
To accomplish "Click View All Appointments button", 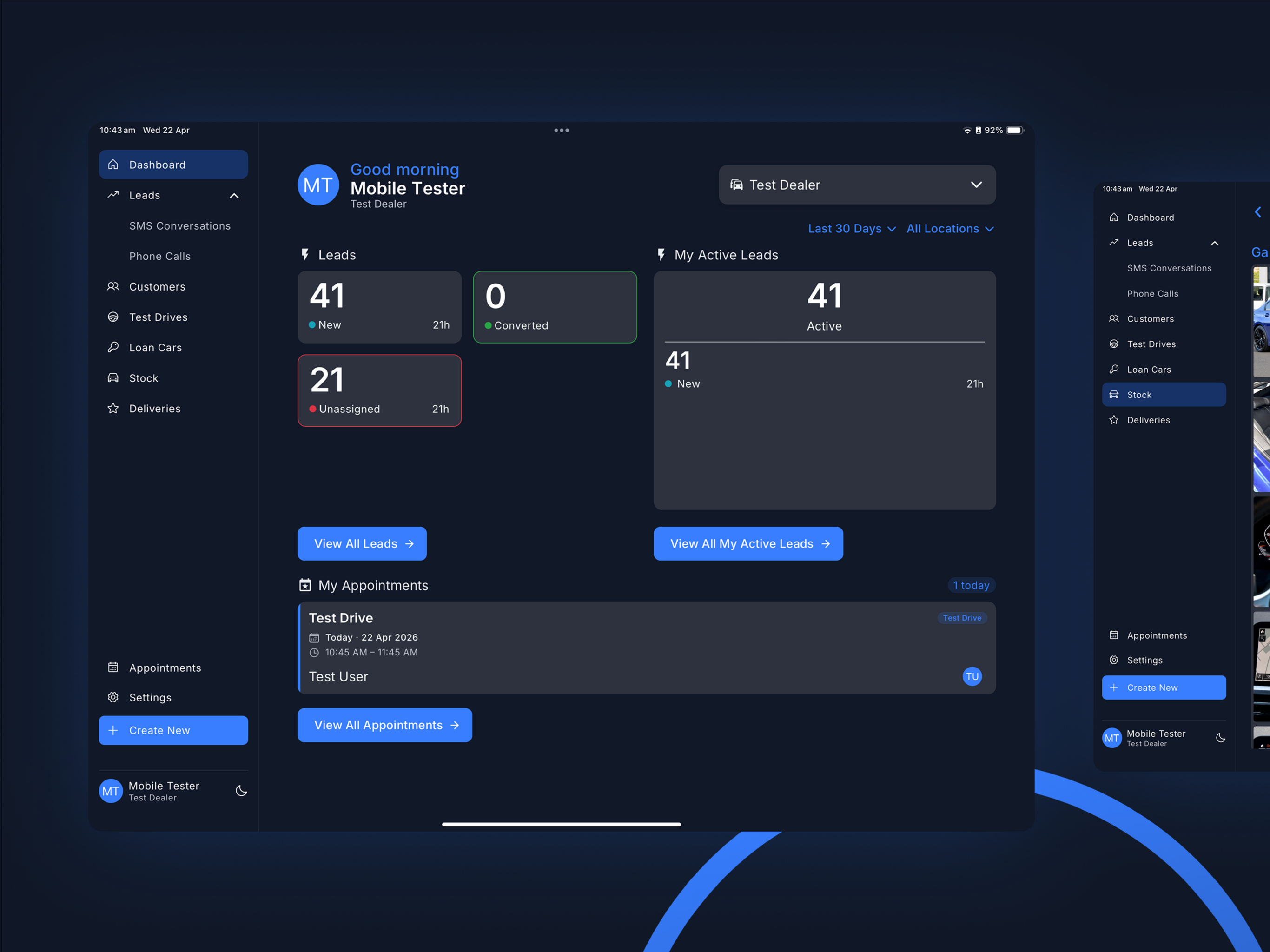I will pyautogui.click(x=385, y=725).
